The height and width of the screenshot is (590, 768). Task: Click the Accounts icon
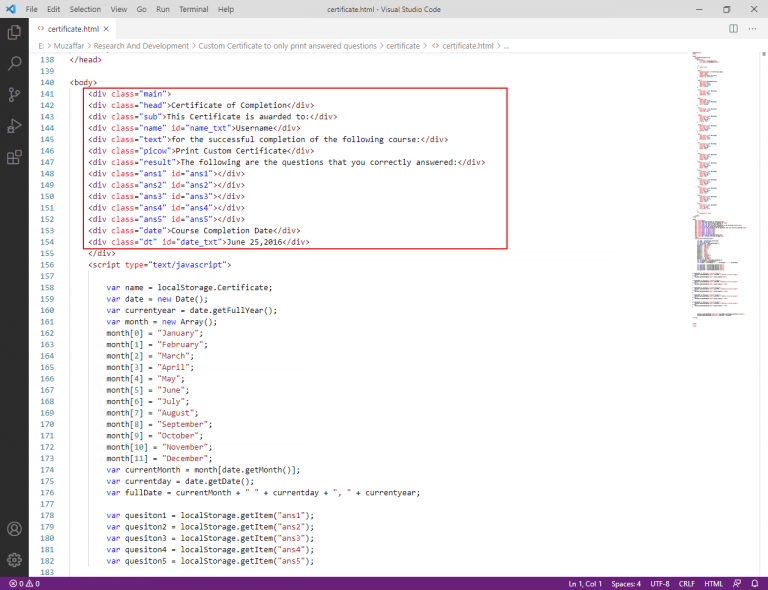(x=14, y=529)
